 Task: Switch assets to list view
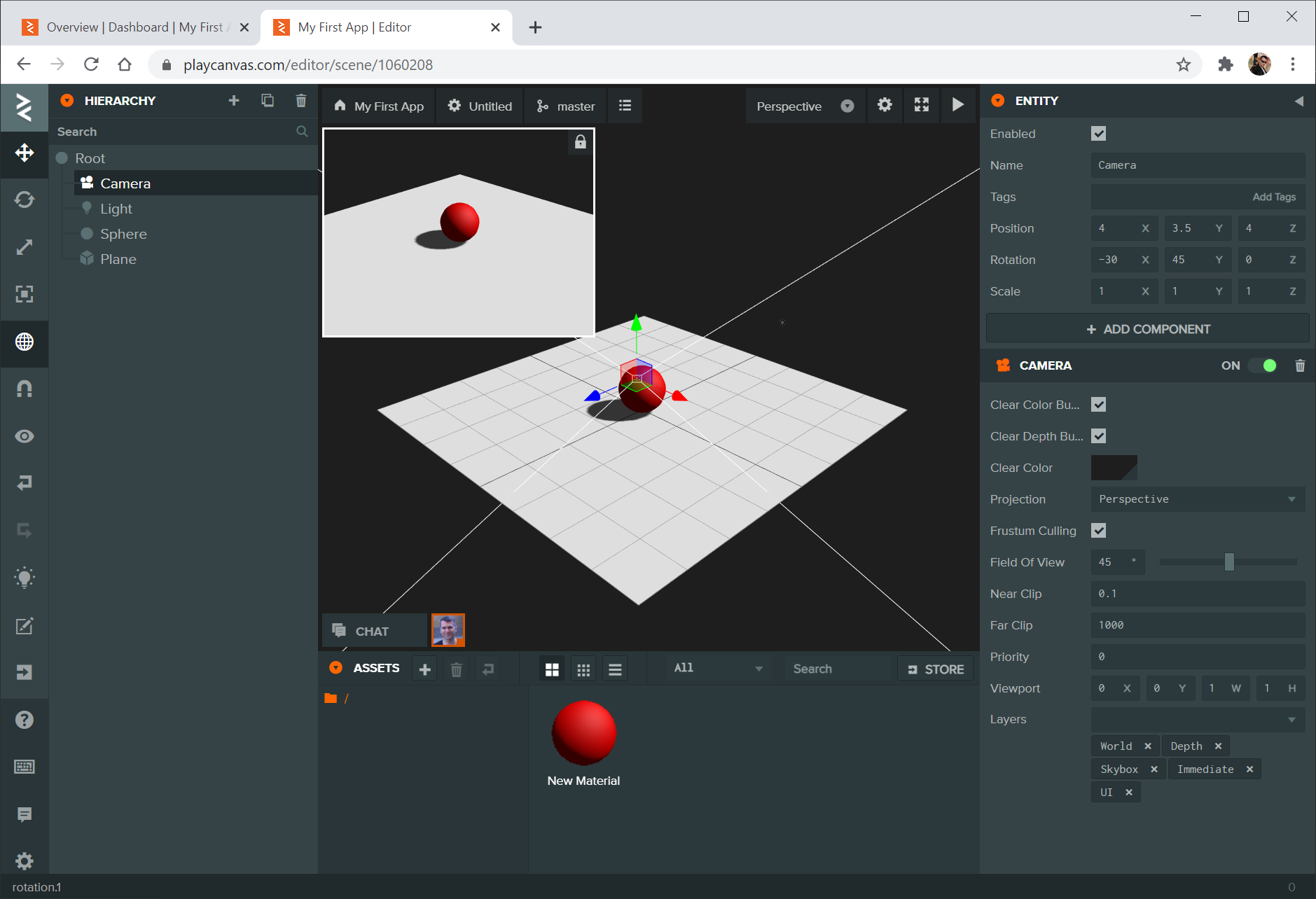click(x=615, y=669)
